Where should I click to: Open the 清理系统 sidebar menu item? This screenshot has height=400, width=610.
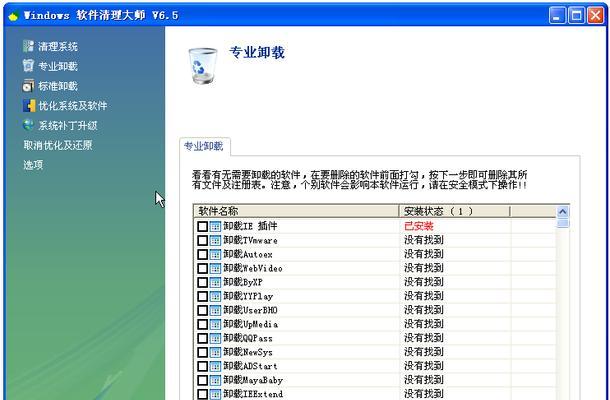coord(58,47)
